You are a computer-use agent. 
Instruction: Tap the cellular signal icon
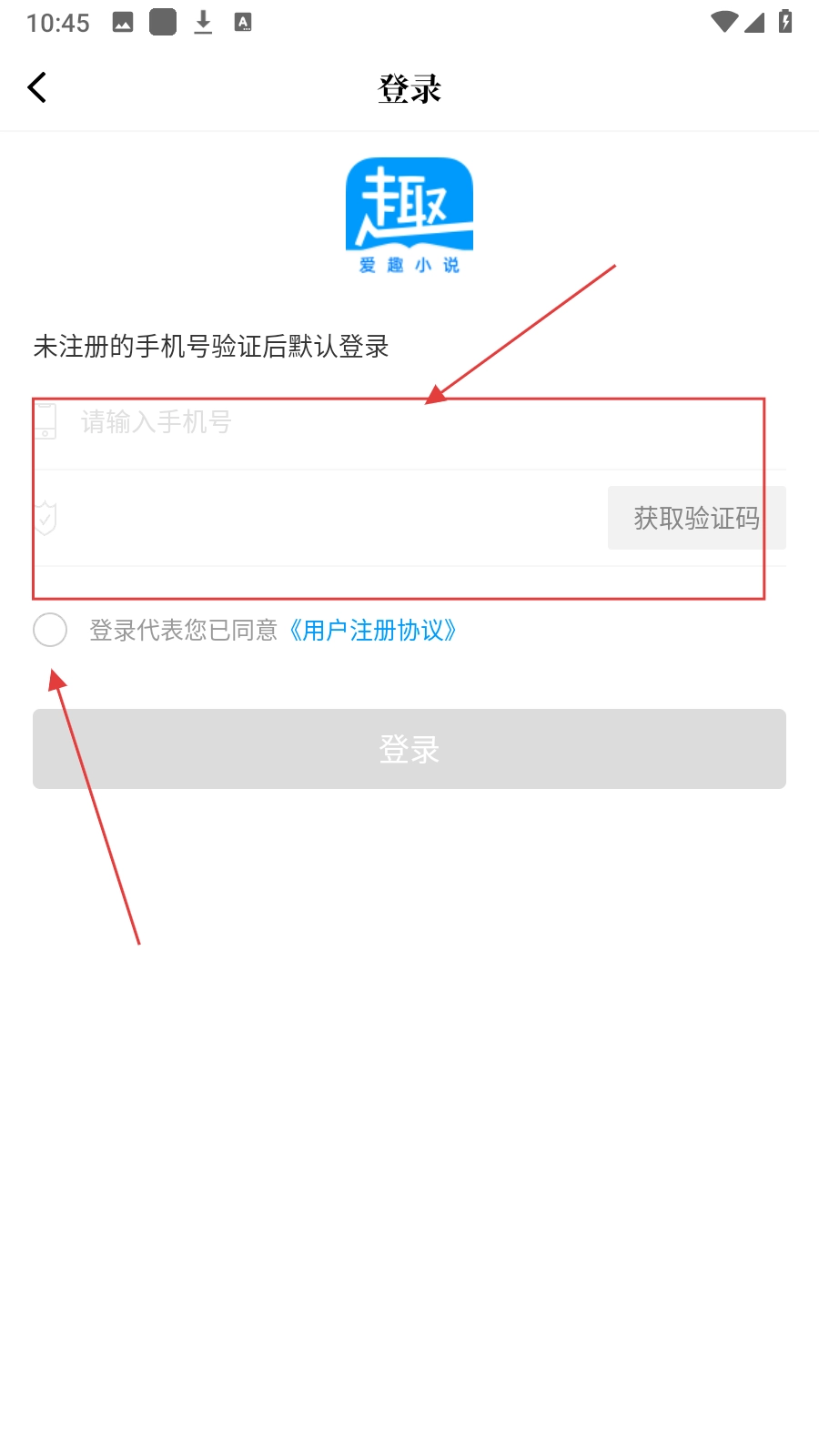pyautogui.click(x=754, y=22)
